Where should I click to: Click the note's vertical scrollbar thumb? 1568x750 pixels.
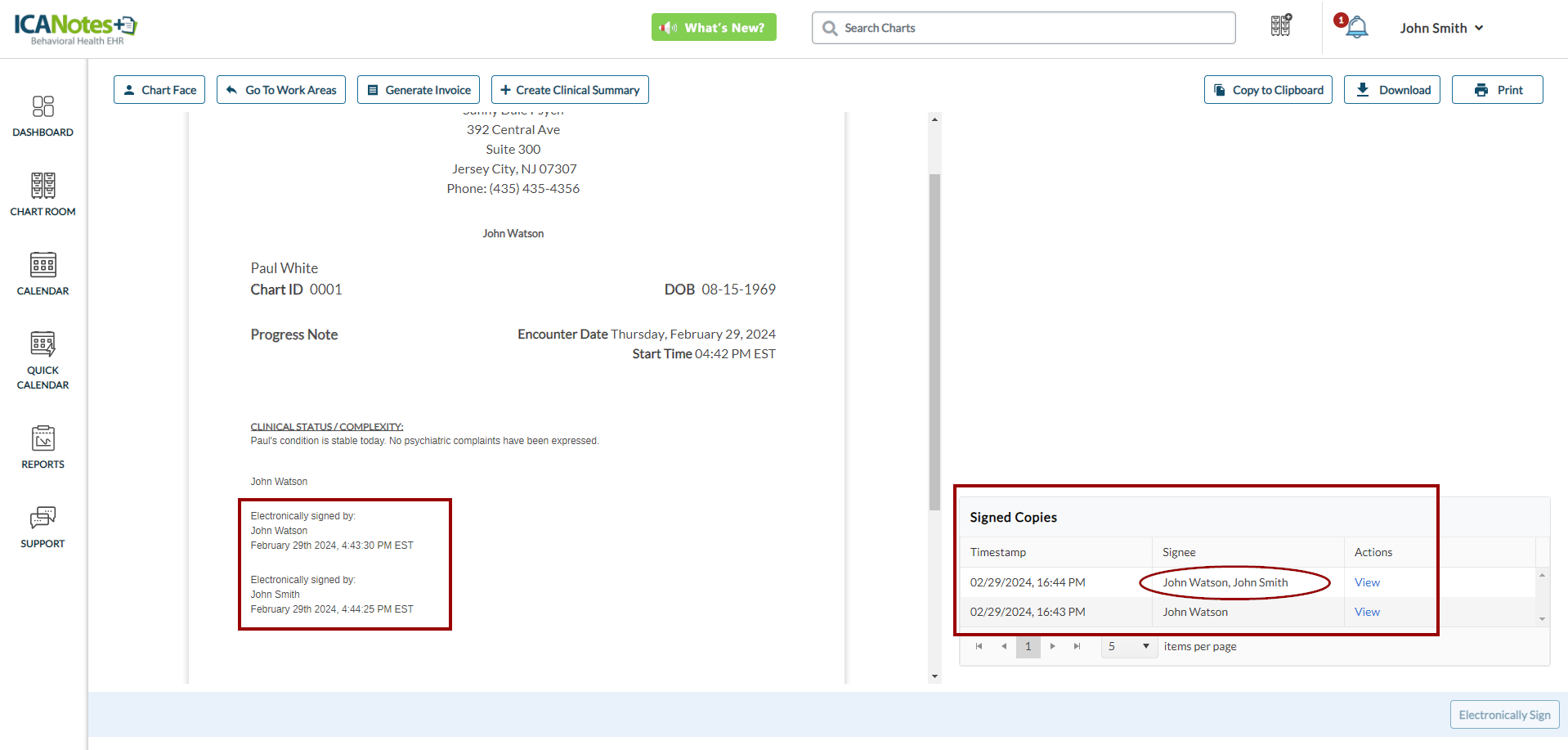coord(934,342)
